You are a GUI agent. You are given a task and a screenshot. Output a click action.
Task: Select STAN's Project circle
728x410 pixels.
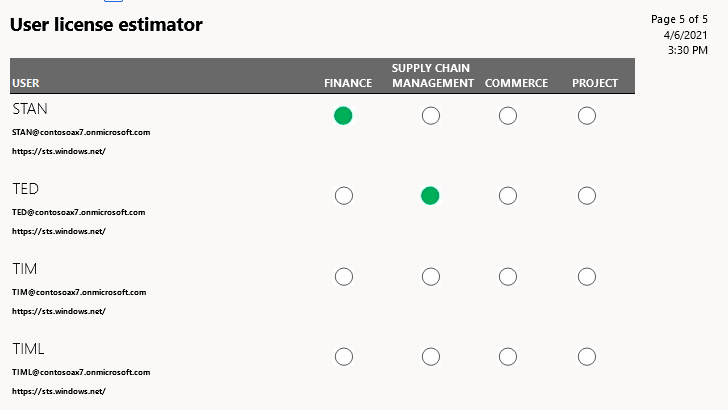pyautogui.click(x=587, y=116)
